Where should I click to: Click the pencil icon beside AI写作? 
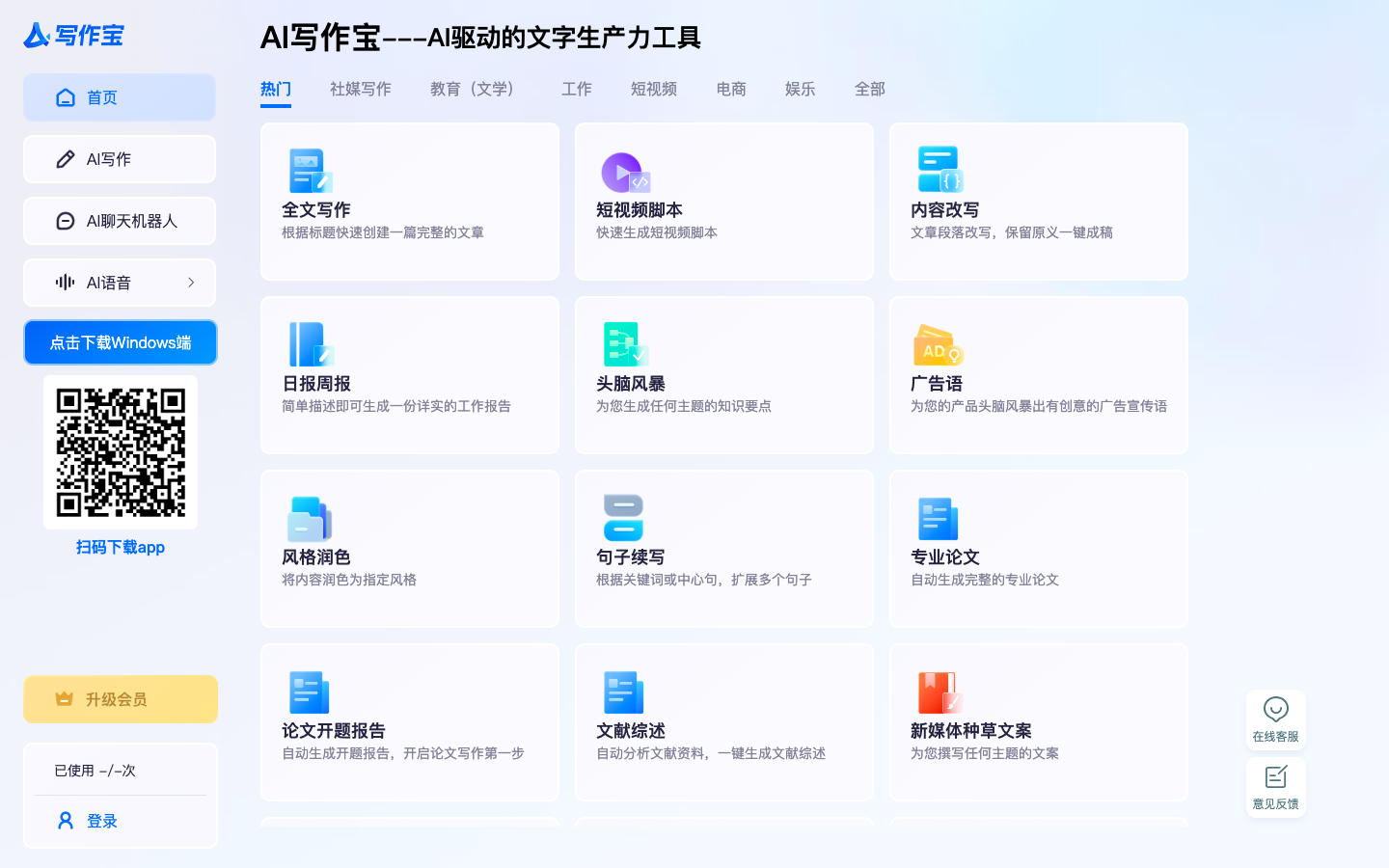tap(66, 159)
